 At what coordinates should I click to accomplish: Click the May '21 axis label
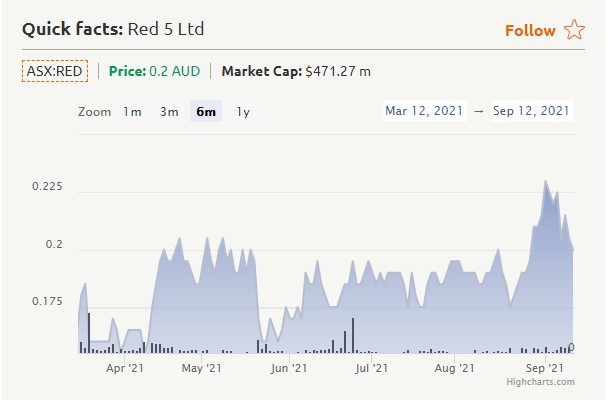pos(204,368)
